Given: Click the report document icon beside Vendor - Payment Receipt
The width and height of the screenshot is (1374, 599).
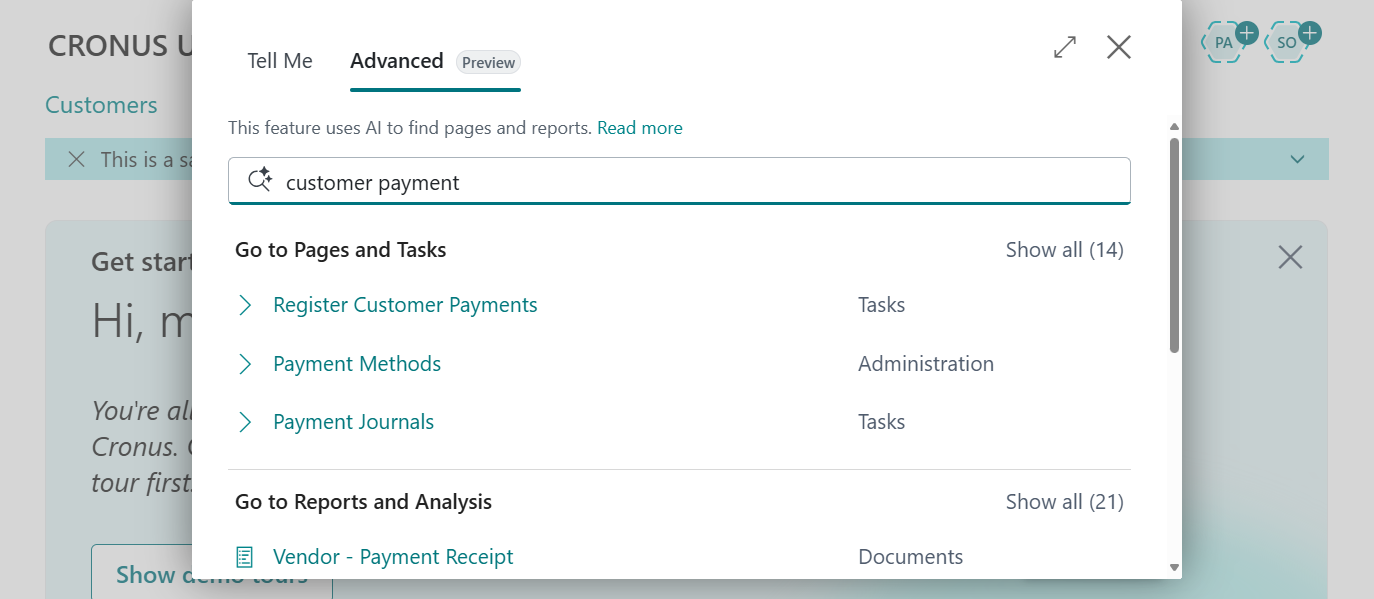Looking at the screenshot, I should [243, 556].
